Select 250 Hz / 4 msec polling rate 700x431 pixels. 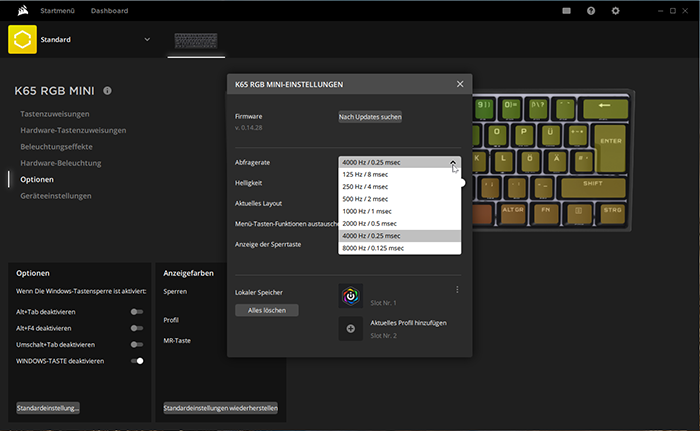(400, 187)
